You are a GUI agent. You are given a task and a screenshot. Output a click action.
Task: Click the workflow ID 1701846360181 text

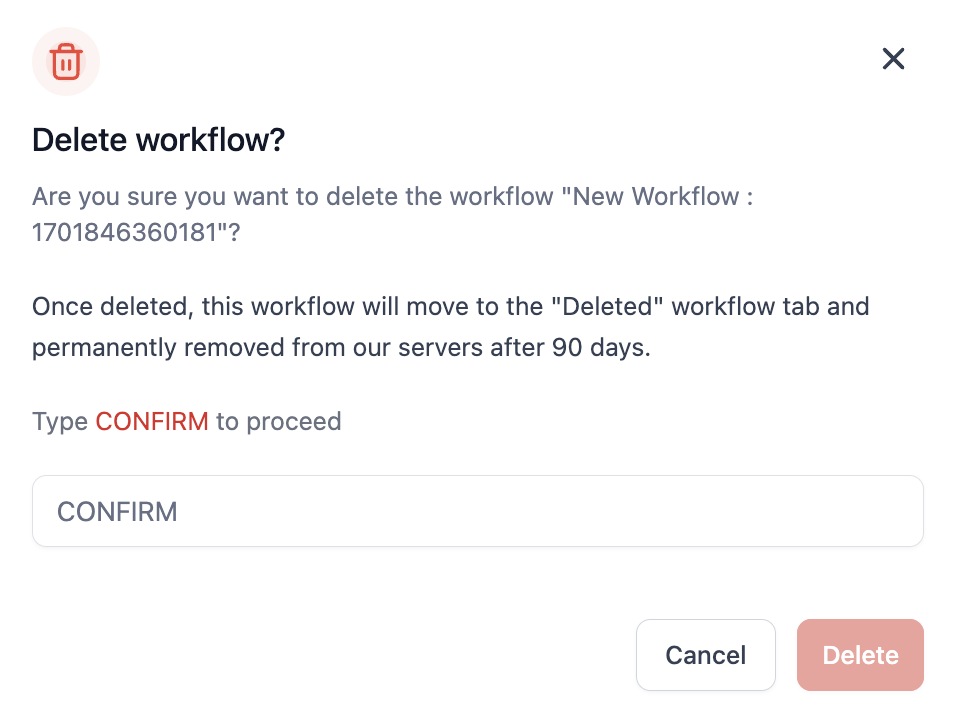click(x=125, y=233)
